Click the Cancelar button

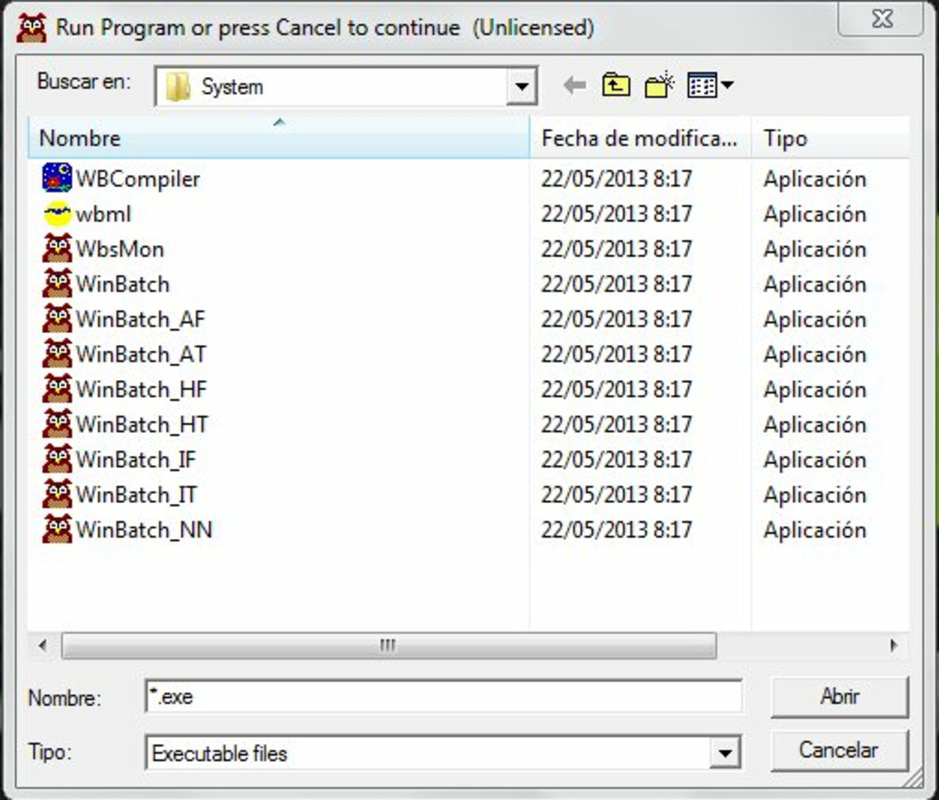tap(840, 750)
